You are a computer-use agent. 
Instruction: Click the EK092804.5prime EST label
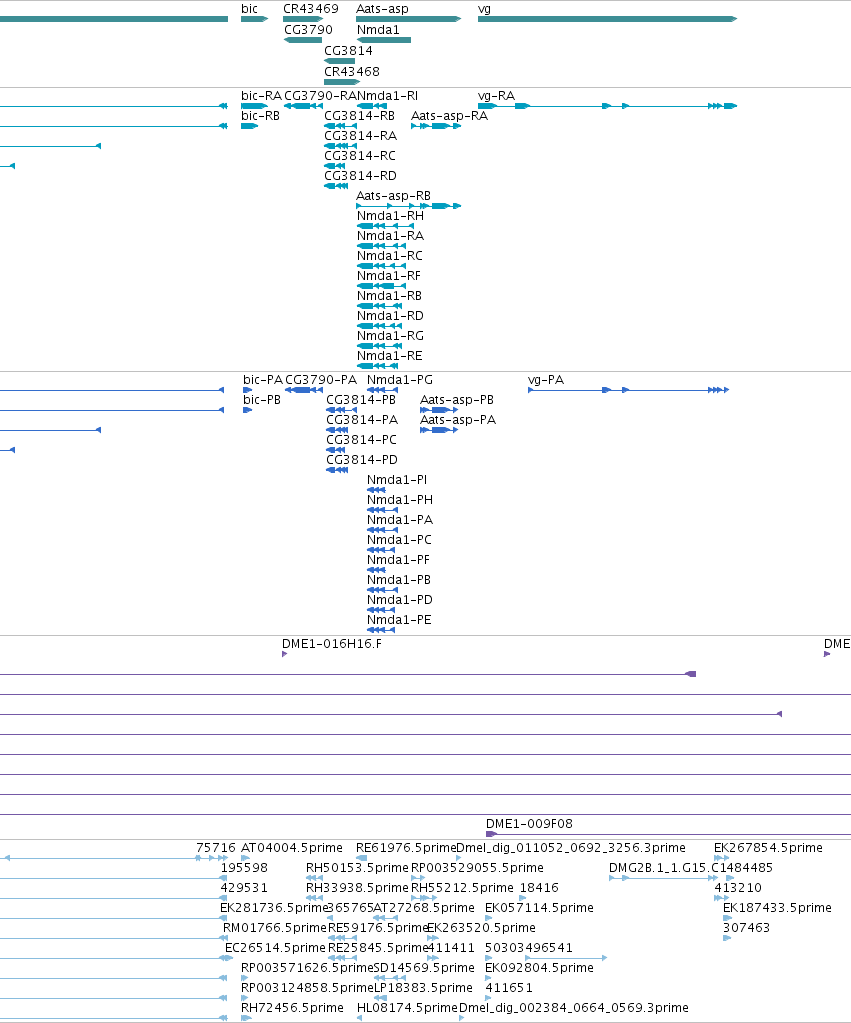pos(540,968)
